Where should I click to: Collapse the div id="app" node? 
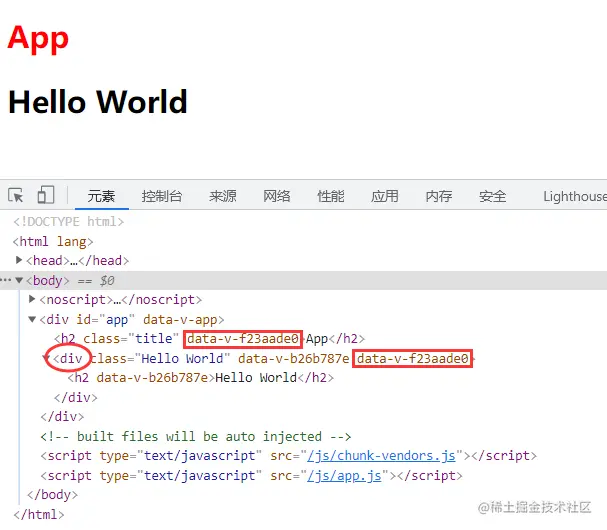coord(32,319)
